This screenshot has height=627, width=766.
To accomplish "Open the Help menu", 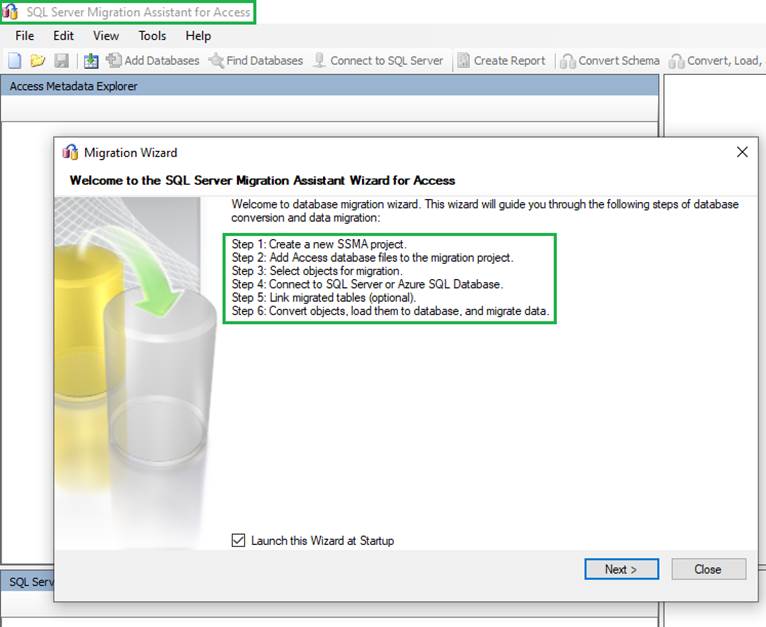I will 198,36.
